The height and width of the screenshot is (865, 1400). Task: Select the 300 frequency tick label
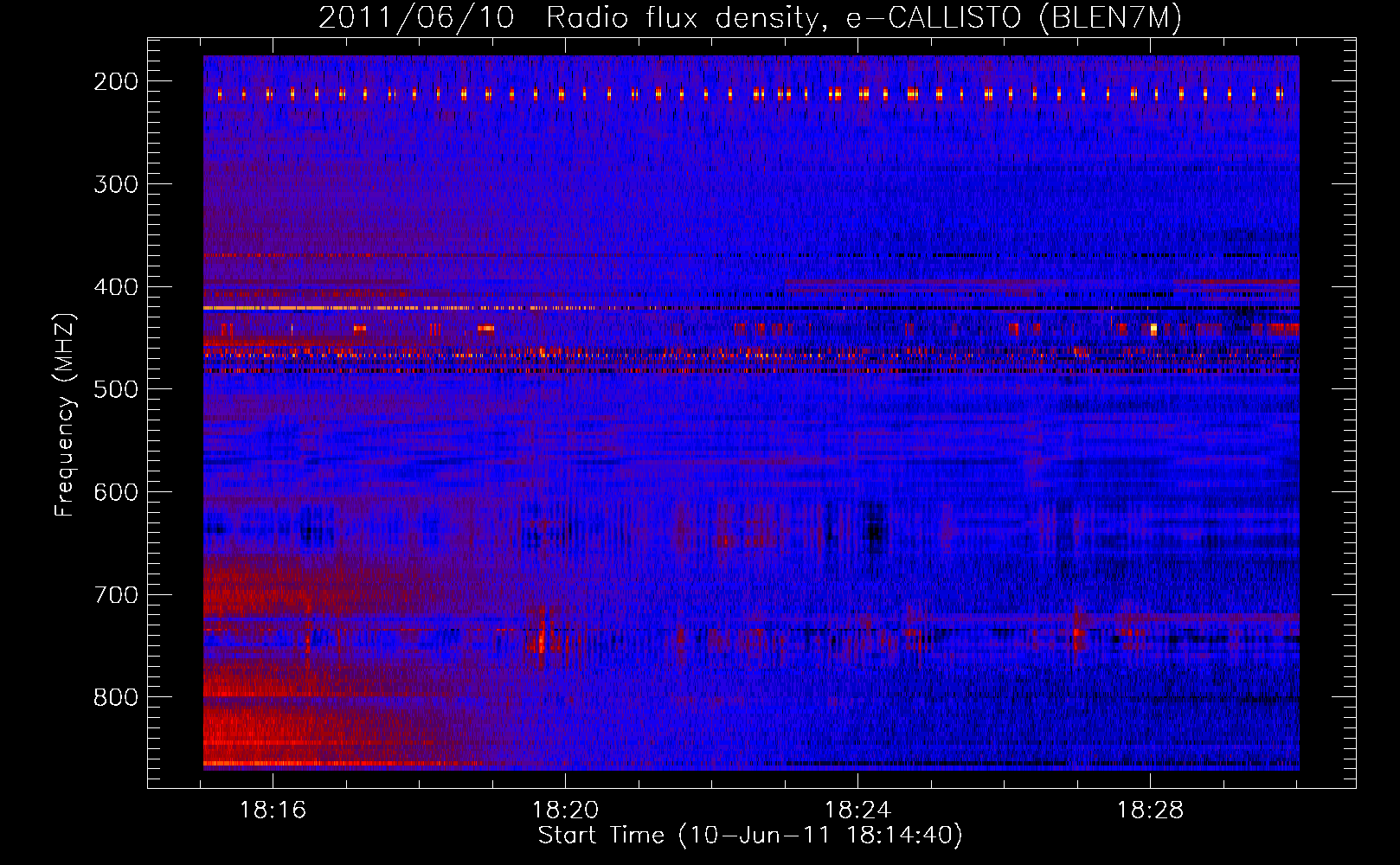pyautogui.click(x=116, y=184)
